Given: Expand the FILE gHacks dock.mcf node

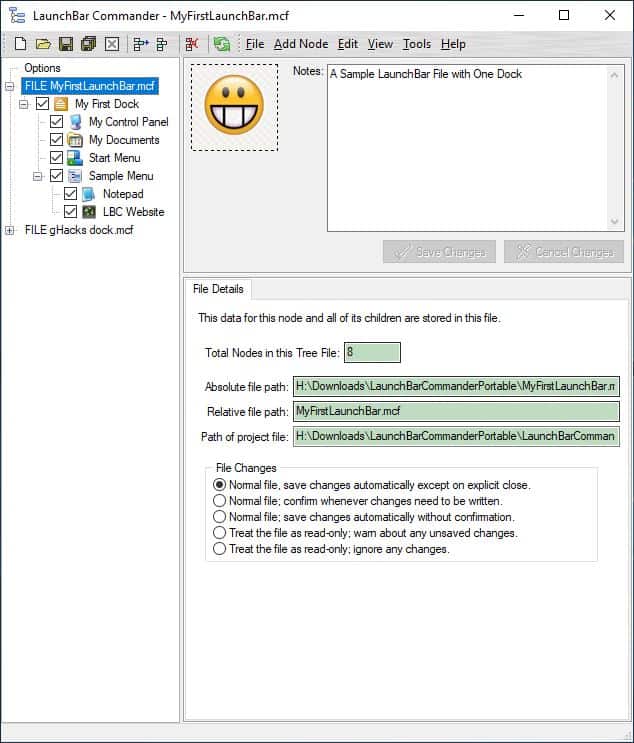Looking at the screenshot, I should [9, 230].
